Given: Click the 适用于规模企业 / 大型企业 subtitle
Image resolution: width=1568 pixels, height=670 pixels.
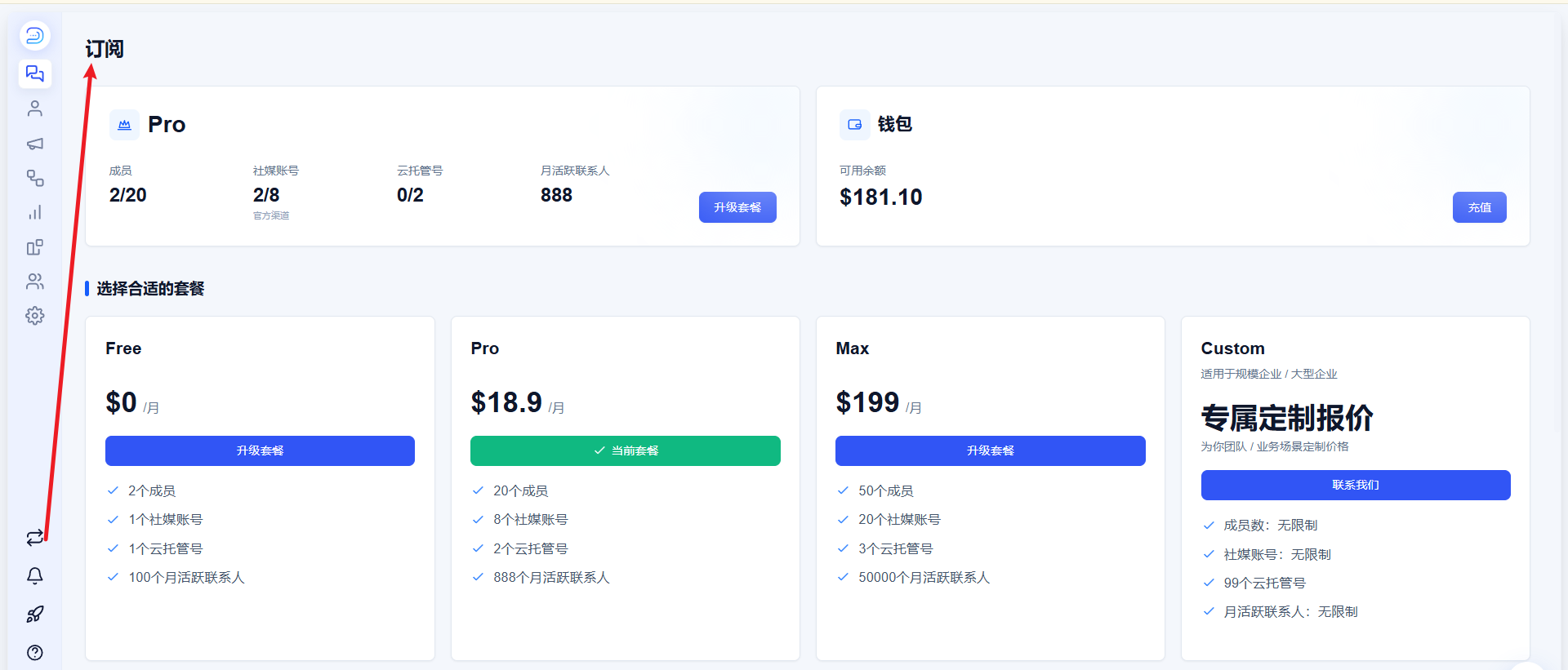Looking at the screenshot, I should pyautogui.click(x=1269, y=374).
